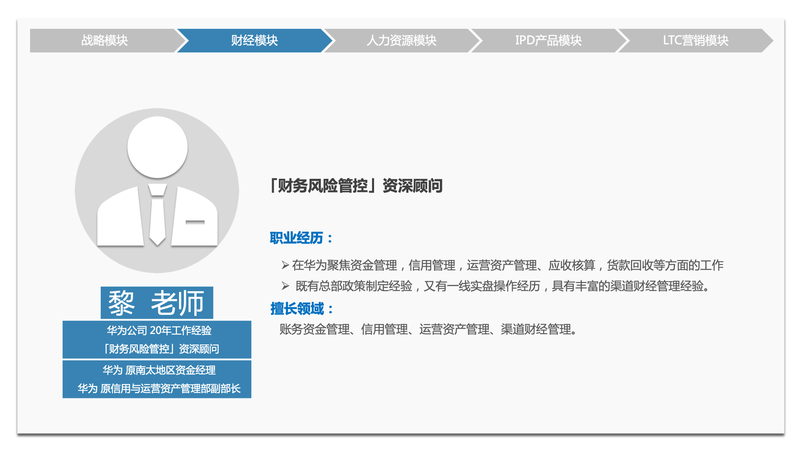Click the large bold 「财务风险管控」资深顾问 heading
The width and height of the screenshot is (800, 450).
pos(356,186)
